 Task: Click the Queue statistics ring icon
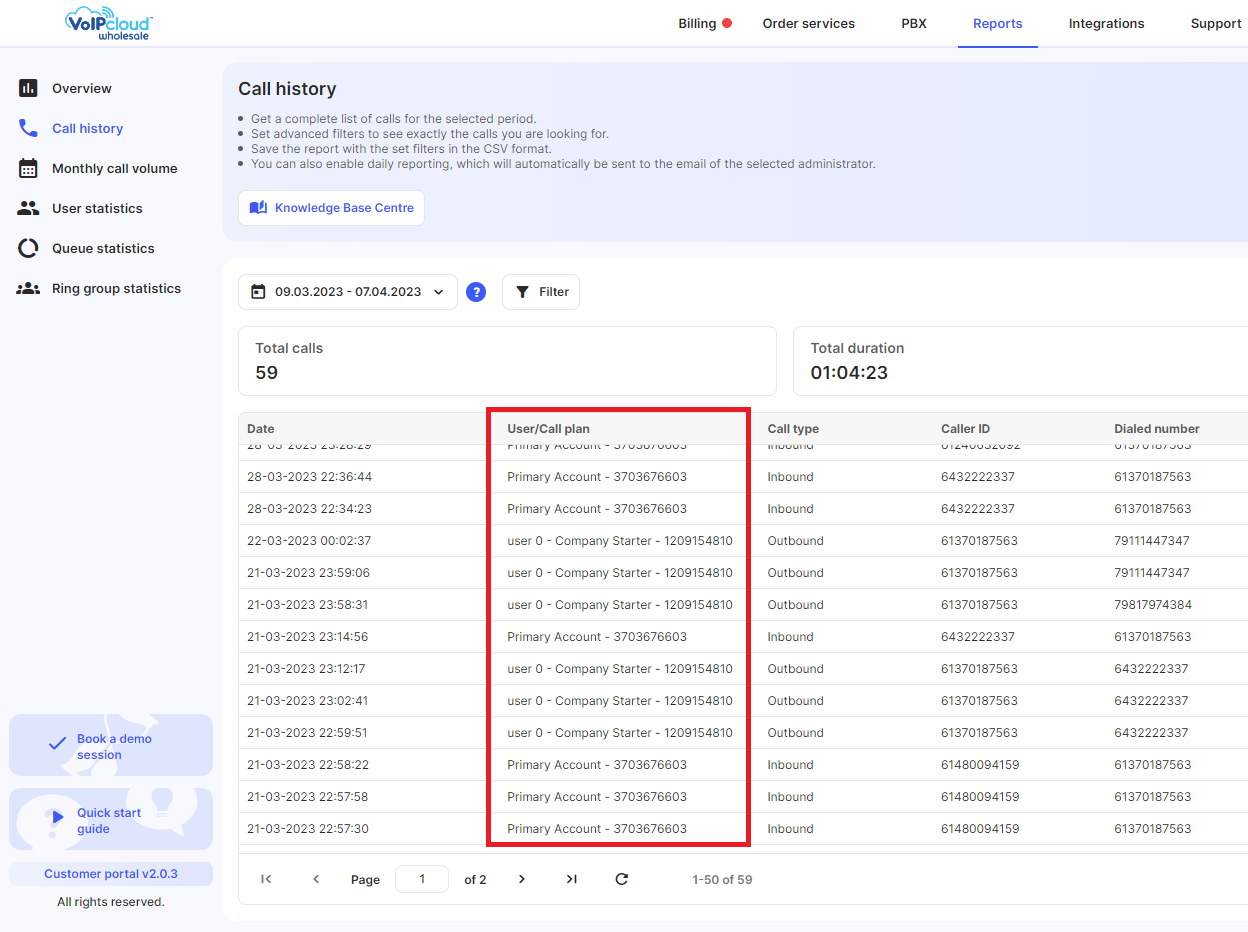[28, 248]
